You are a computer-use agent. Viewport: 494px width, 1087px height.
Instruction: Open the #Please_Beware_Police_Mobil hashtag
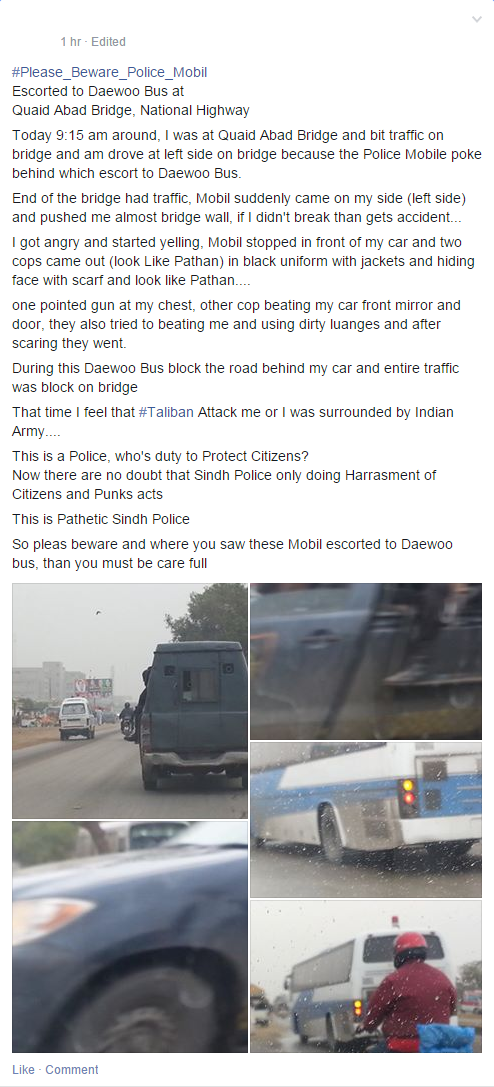(x=109, y=72)
